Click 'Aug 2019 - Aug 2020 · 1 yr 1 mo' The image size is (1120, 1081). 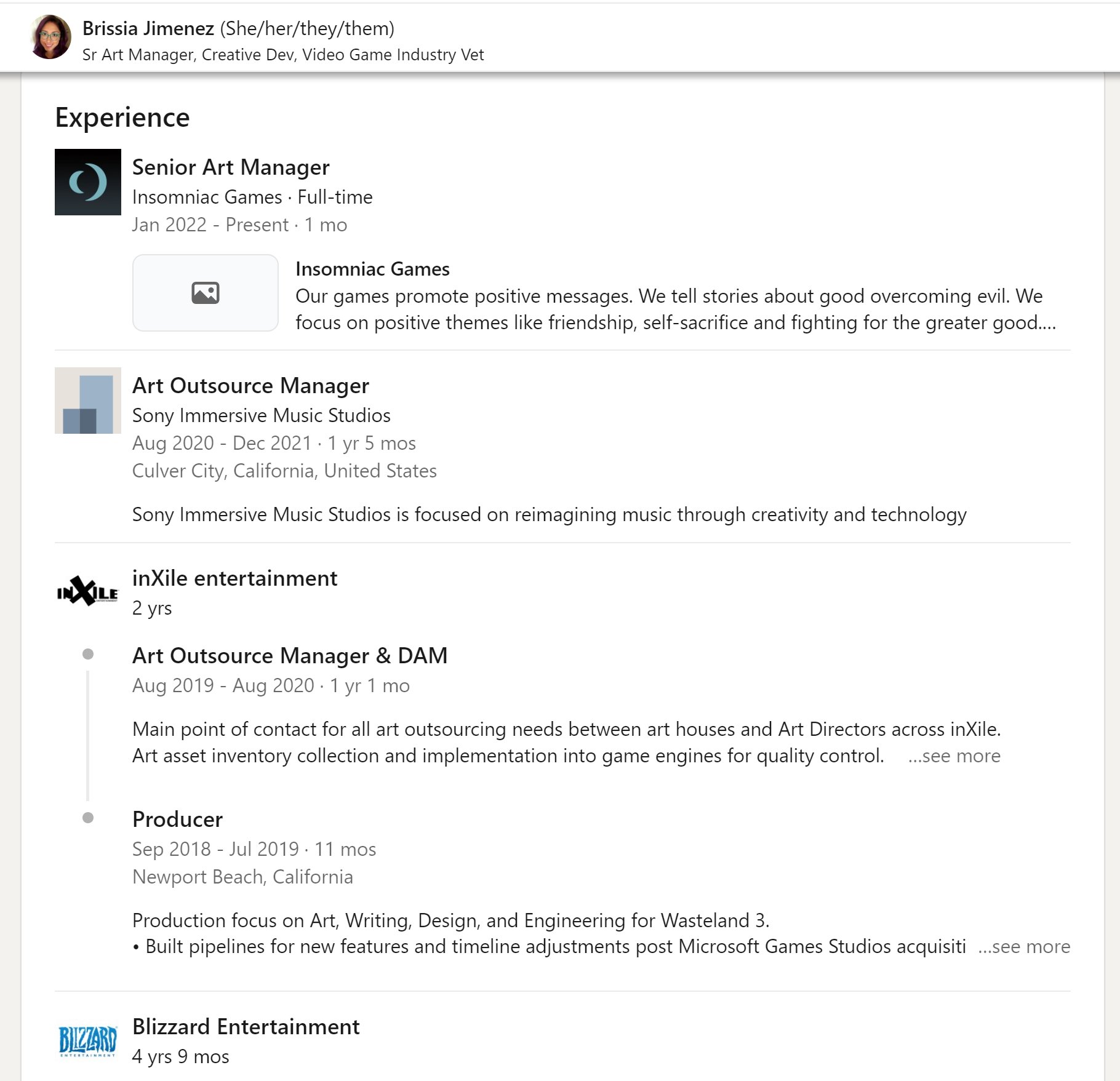pyautogui.click(x=271, y=685)
